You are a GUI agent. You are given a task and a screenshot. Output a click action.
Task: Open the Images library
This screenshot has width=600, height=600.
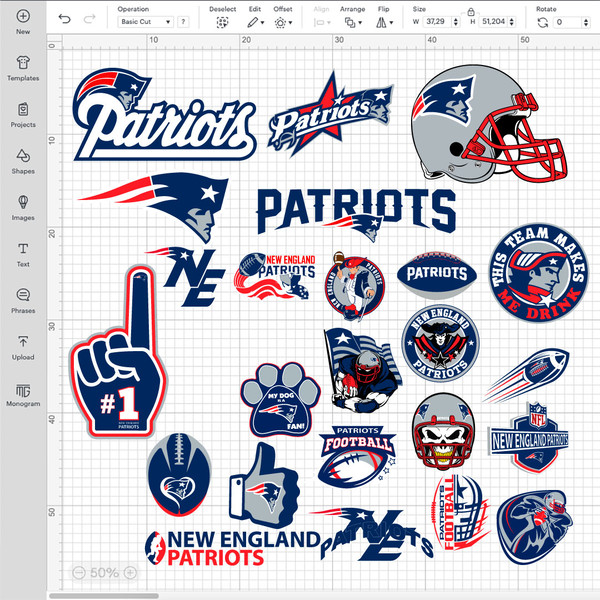tap(23, 207)
